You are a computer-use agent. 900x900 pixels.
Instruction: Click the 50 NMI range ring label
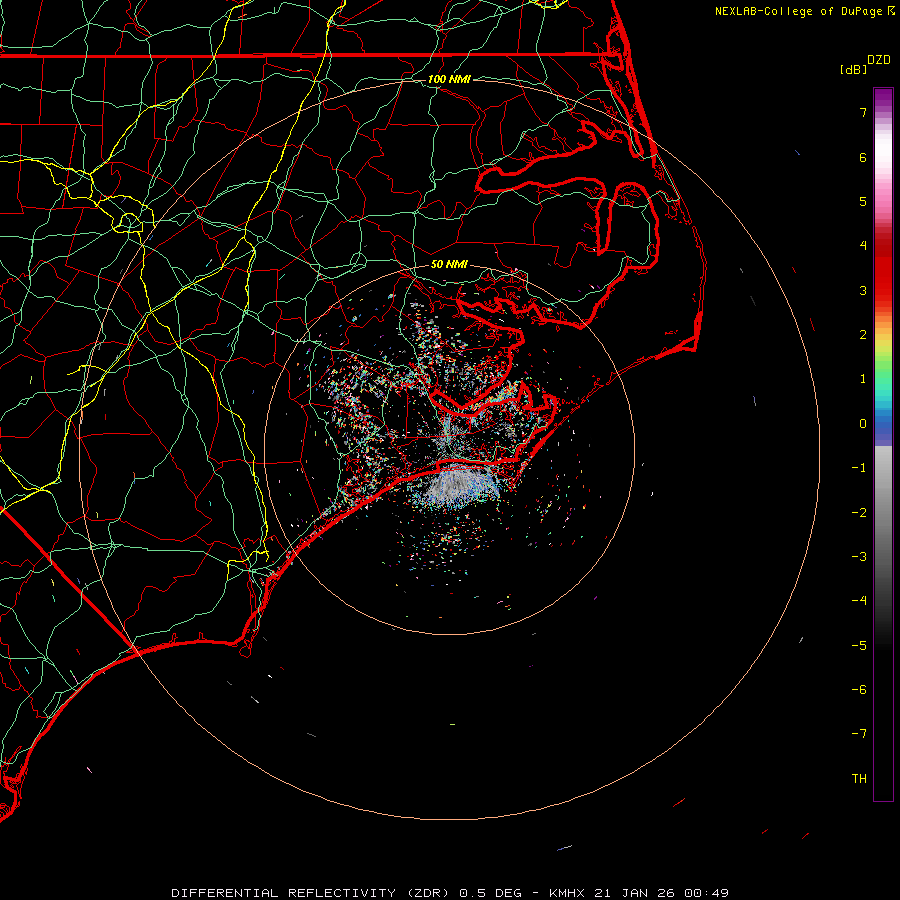pyautogui.click(x=449, y=264)
